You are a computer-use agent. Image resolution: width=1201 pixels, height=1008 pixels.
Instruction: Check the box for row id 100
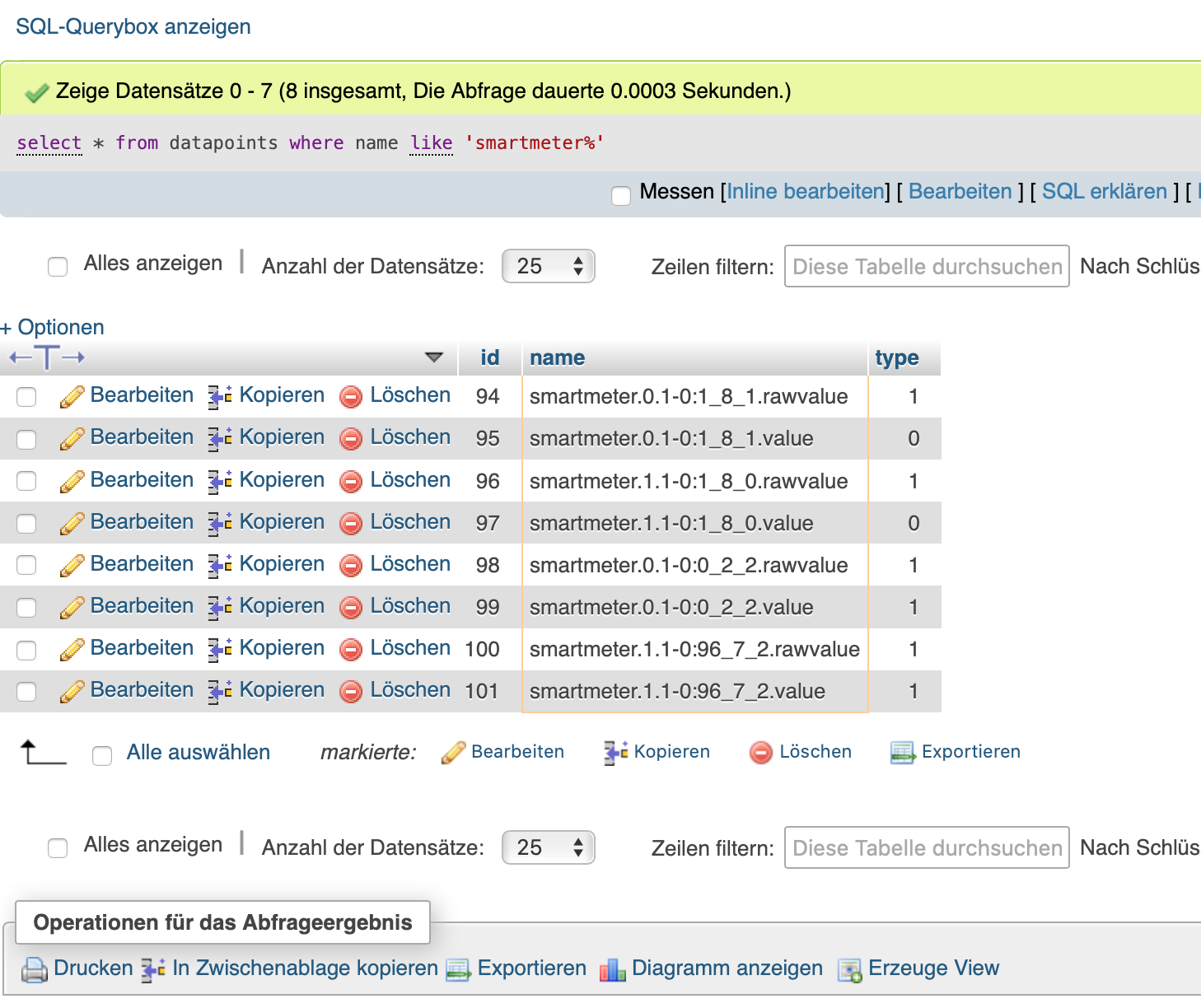point(26,650)
